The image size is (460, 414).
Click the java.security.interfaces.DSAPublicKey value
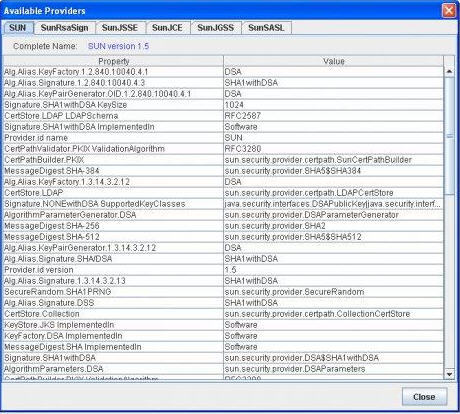(334, 204)
